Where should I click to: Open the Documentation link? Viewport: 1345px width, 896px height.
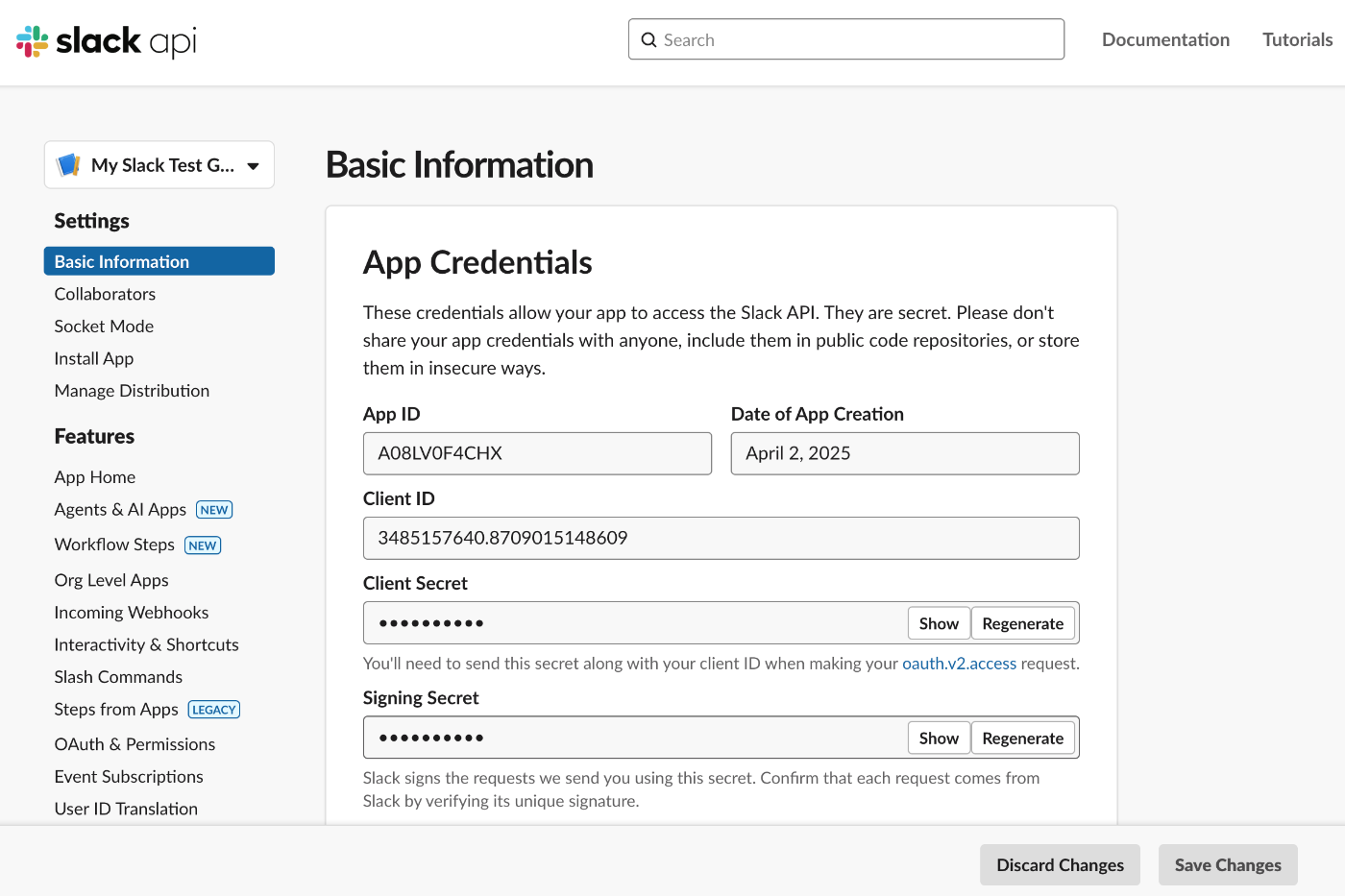(1165, 39)
